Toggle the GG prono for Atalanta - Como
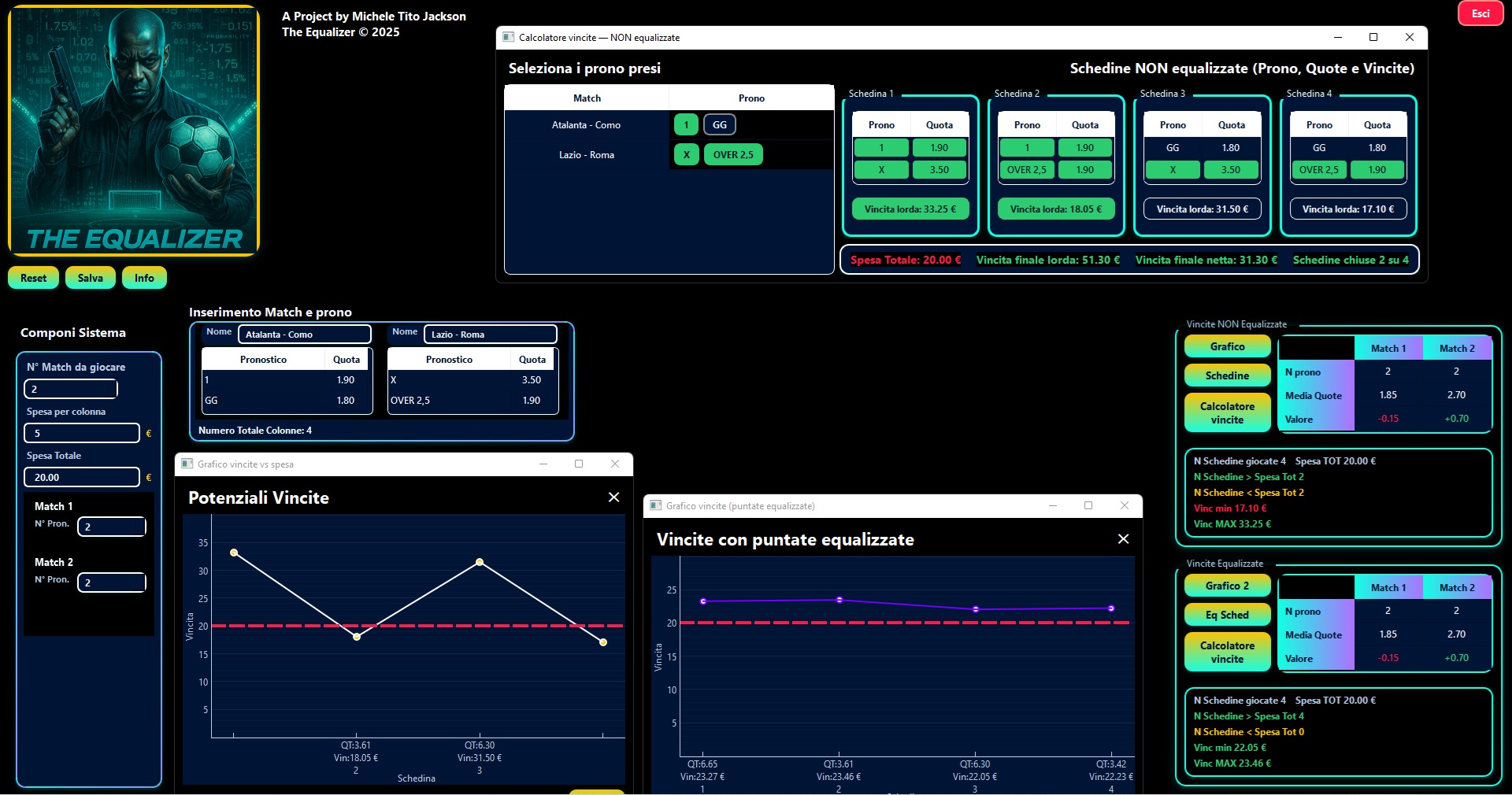The image size is (1512, 795). click(719, 125)
